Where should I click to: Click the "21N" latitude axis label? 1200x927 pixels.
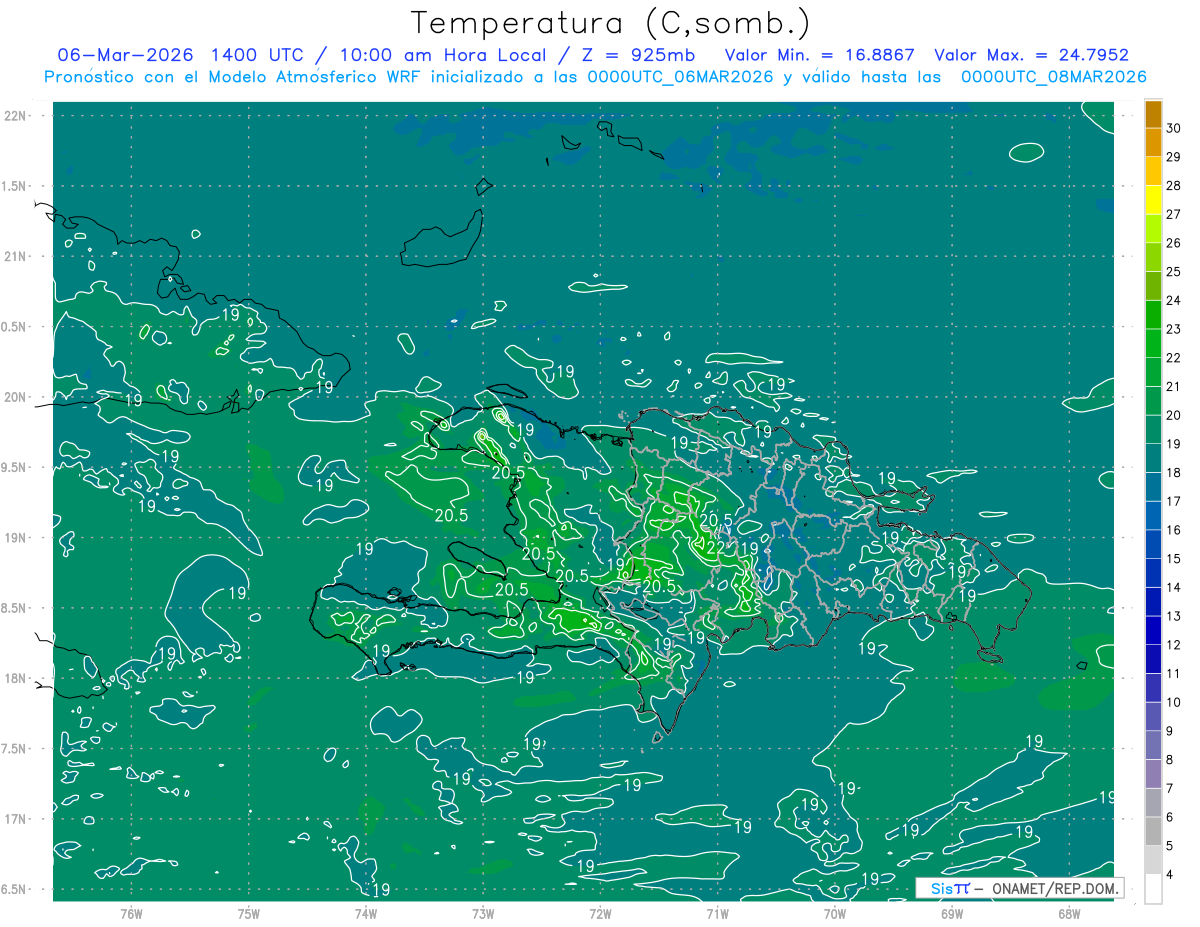(x=17, y=256)
